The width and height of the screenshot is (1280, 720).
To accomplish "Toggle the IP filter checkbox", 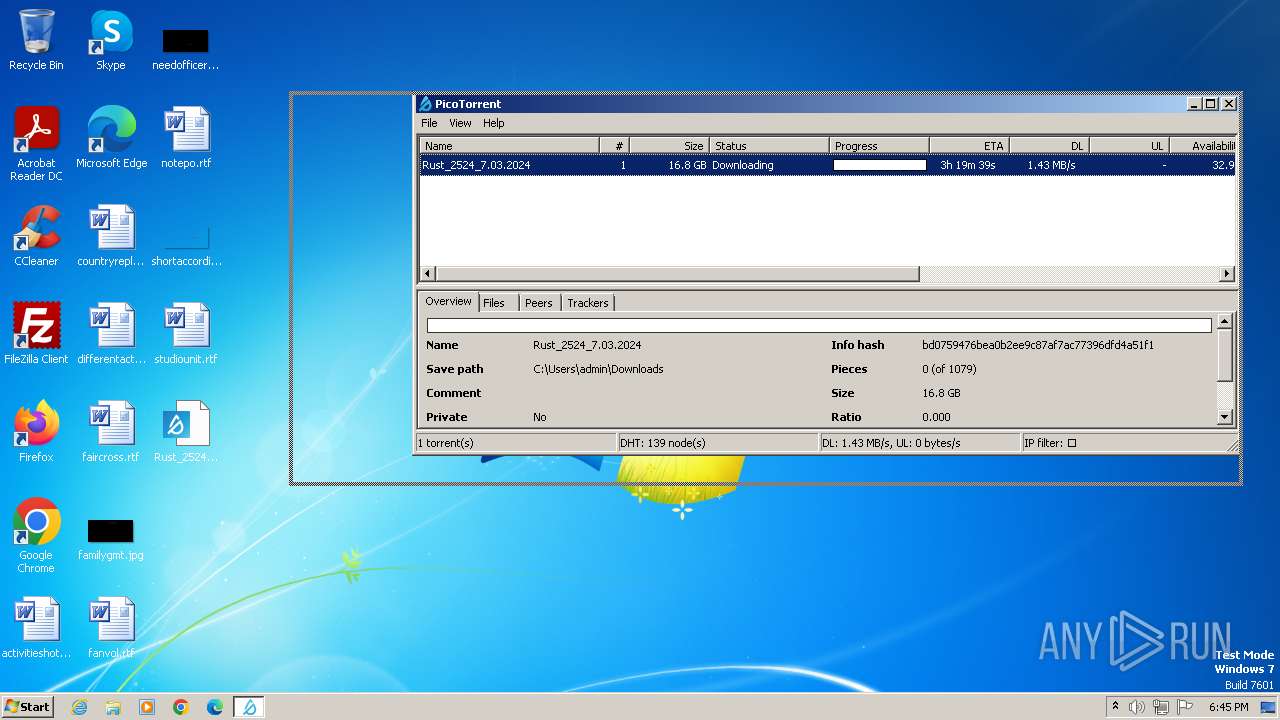I will 1071,443.
